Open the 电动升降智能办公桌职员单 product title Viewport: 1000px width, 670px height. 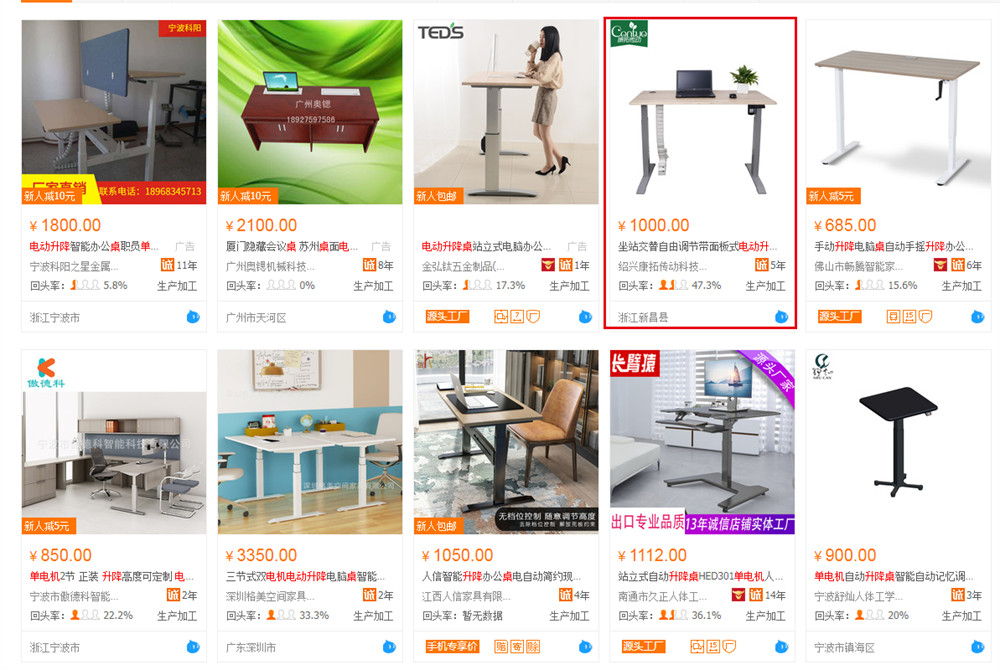tap(94, 246)
